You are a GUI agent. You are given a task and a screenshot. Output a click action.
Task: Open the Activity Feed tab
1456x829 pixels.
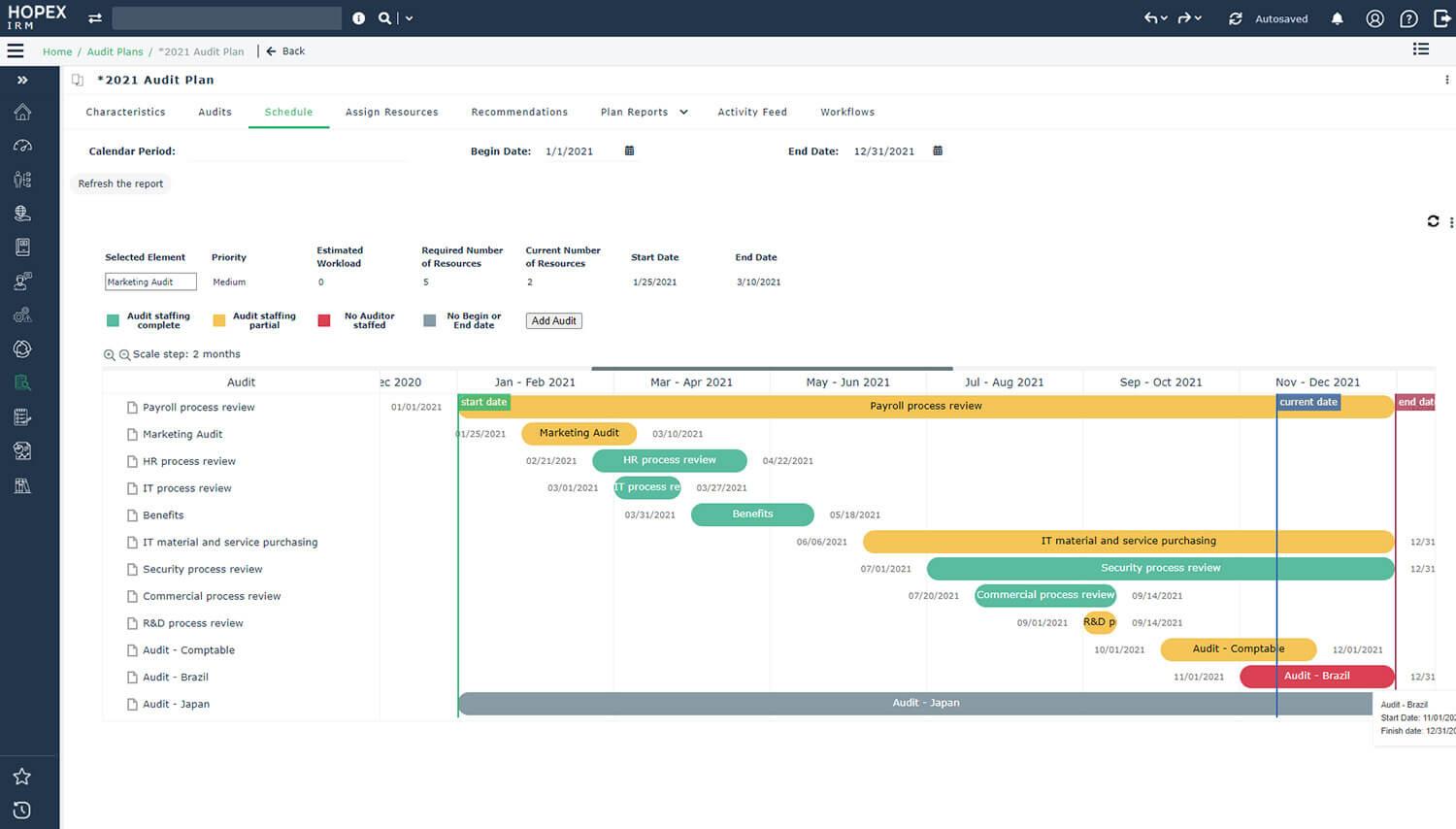[752, 112]
